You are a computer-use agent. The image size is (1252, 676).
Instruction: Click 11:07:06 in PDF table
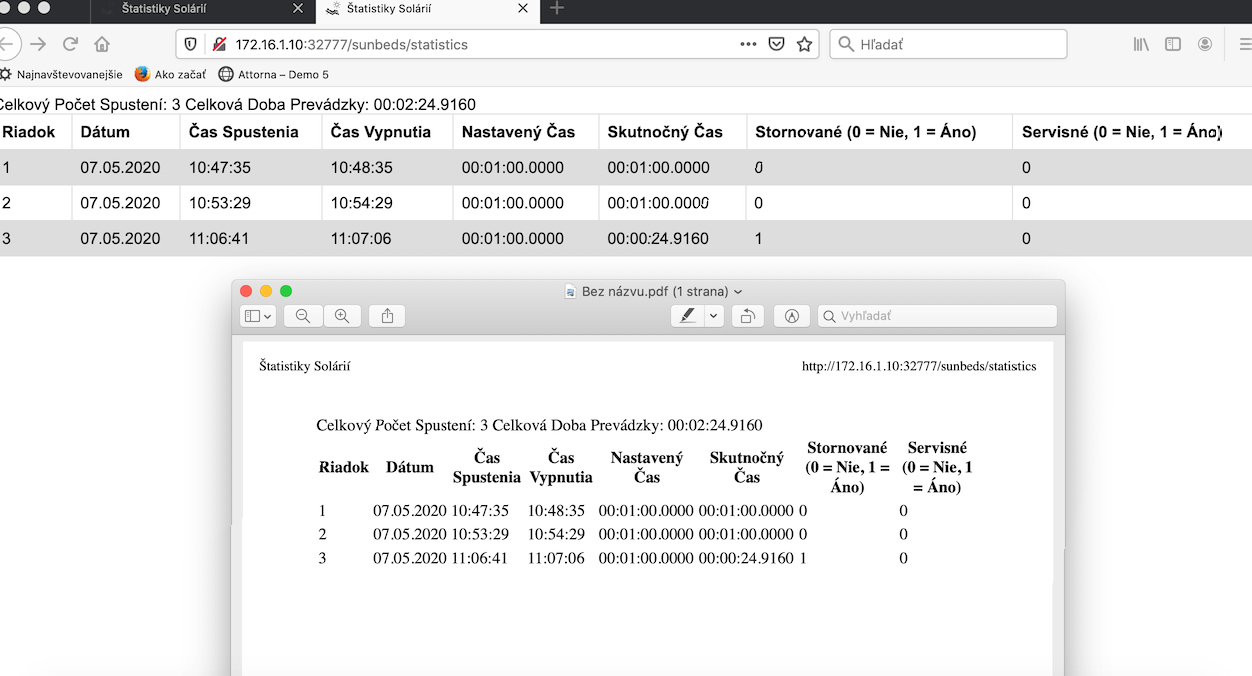tap(556, 558)
